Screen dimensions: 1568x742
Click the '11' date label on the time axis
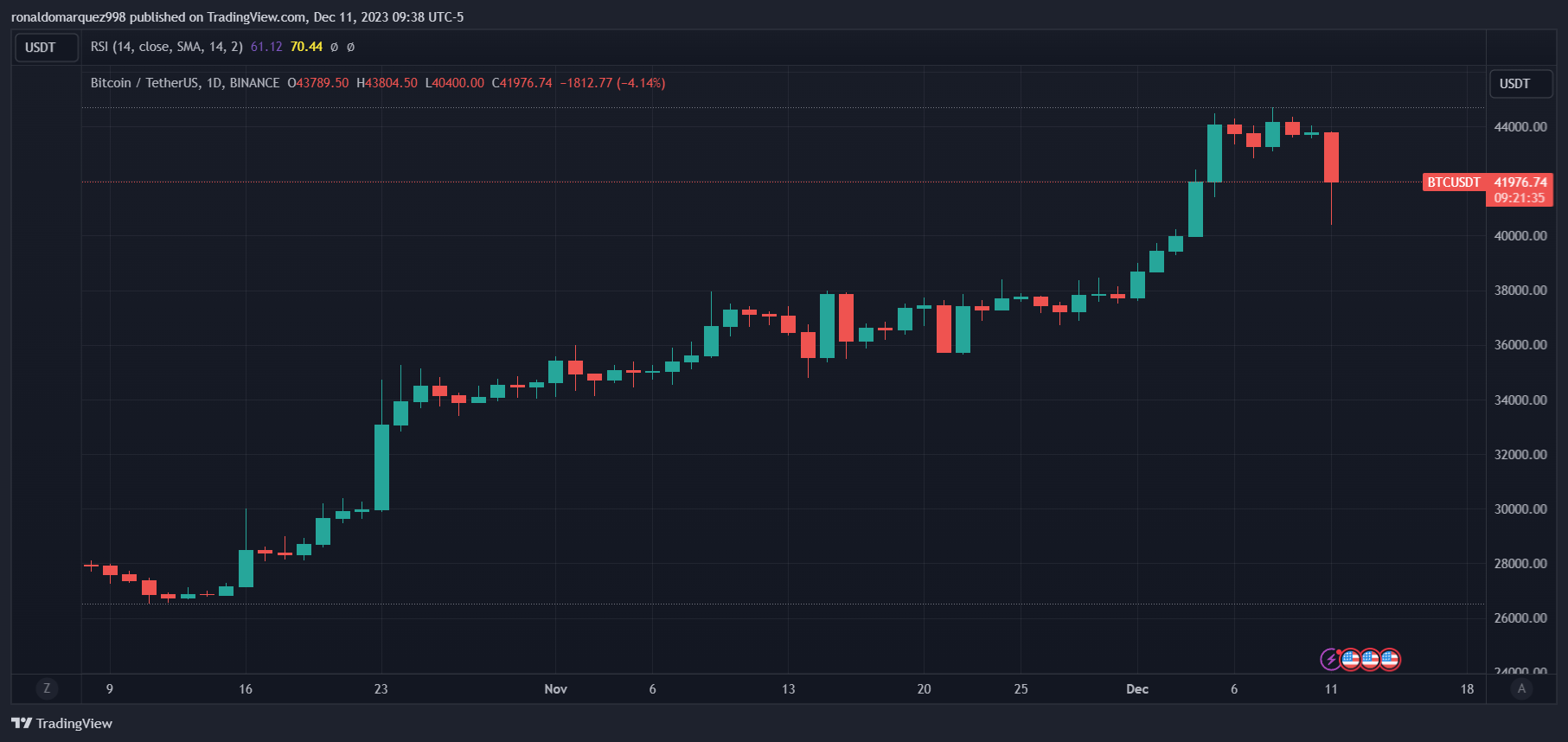tap(1331, 689)
